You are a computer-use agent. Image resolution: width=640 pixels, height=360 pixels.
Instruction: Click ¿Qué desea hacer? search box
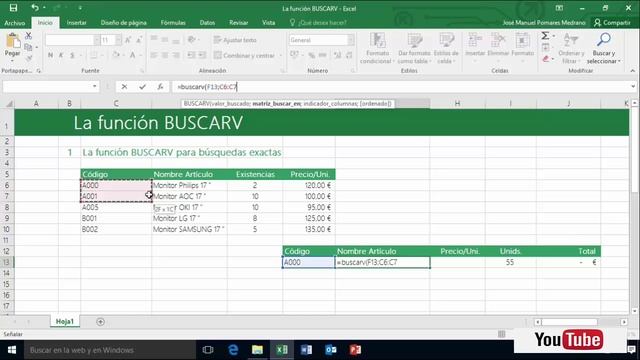[318, 23]
